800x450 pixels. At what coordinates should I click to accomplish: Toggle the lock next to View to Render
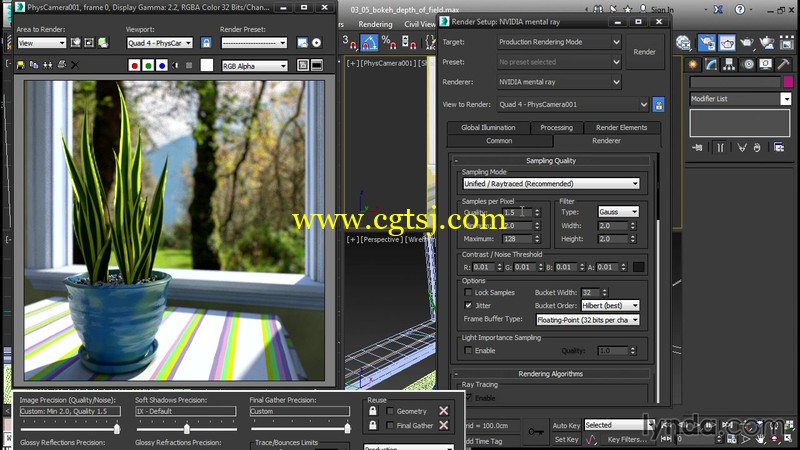pyautogui.click(x=659, y=105)
